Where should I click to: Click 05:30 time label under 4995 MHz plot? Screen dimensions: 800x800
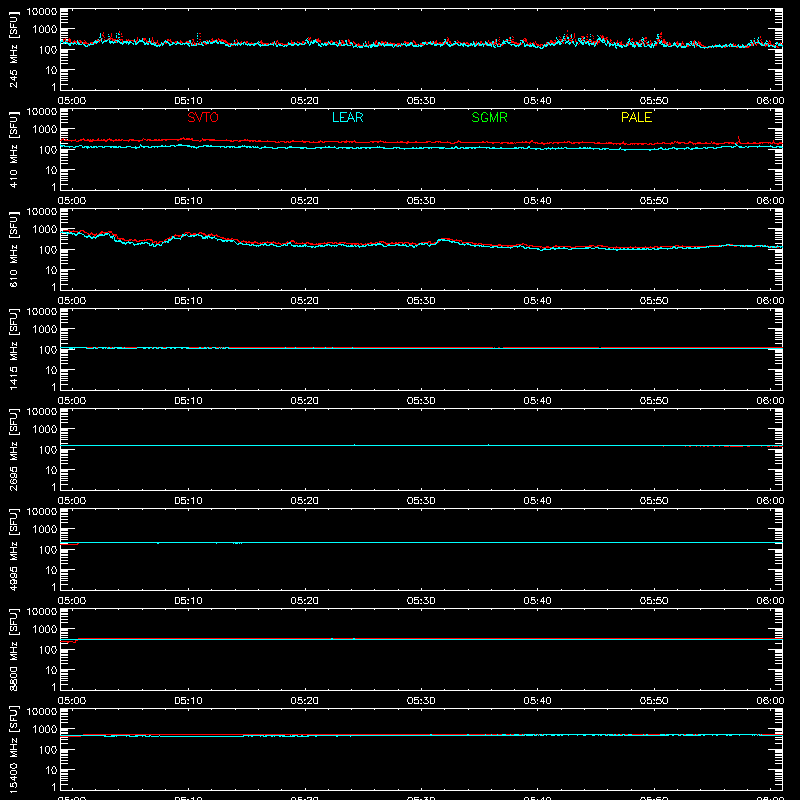click(421, 601)
